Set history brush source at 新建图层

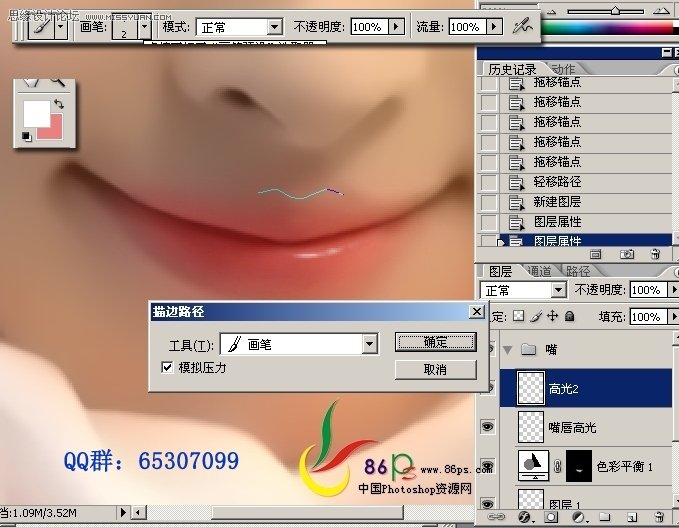[x=489, y=202]
